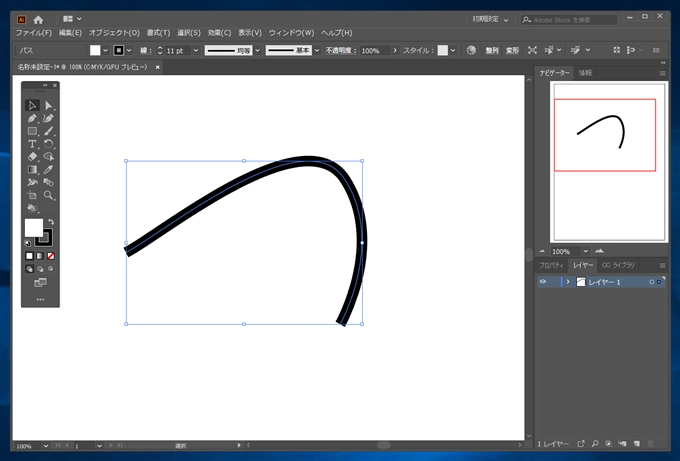
Task: Click Create New Sublayer icon
Action: pos(622,444)
